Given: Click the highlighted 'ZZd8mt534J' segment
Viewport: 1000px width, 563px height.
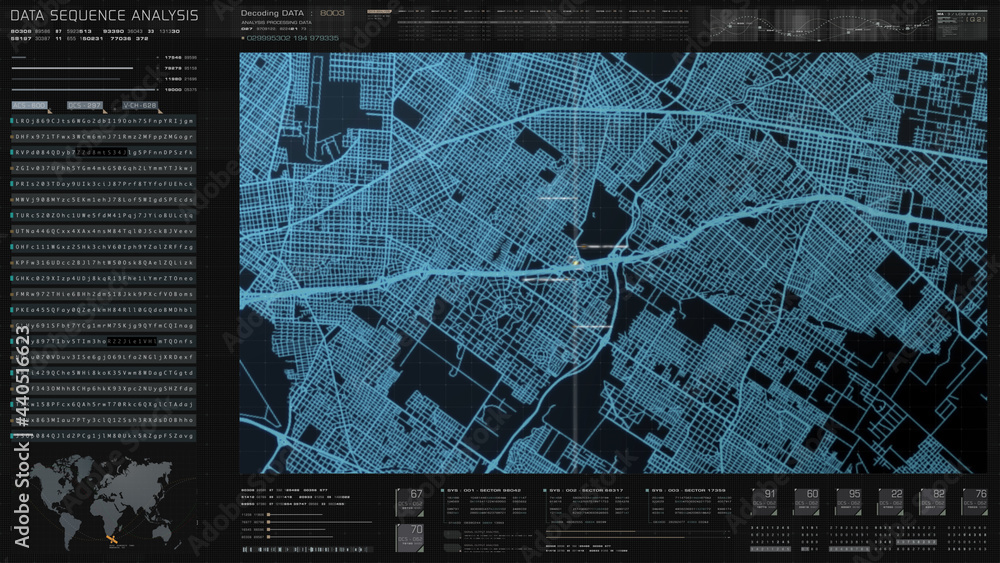Looking at the screenshot, I should pos(101,152).
